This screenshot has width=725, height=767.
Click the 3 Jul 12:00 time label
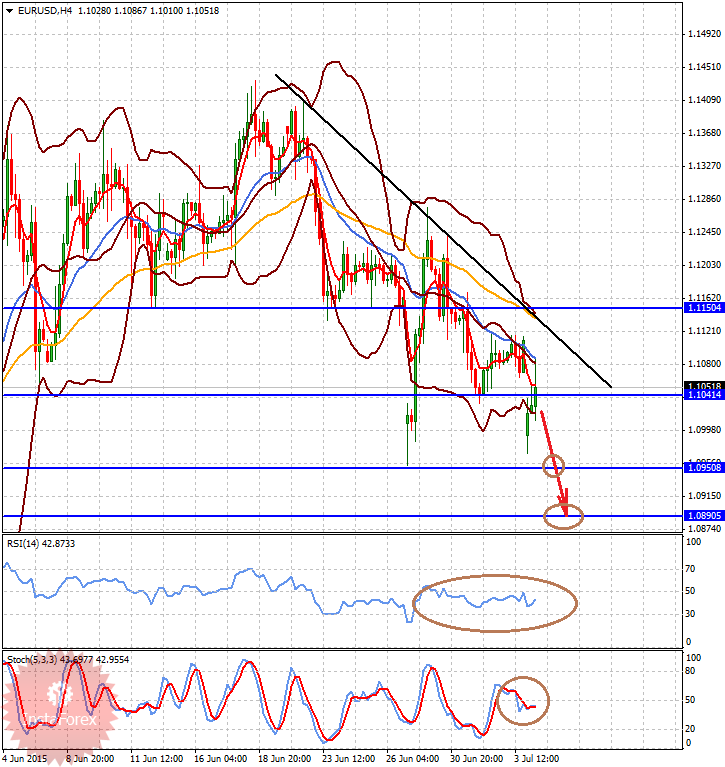(x=537, y=759)
